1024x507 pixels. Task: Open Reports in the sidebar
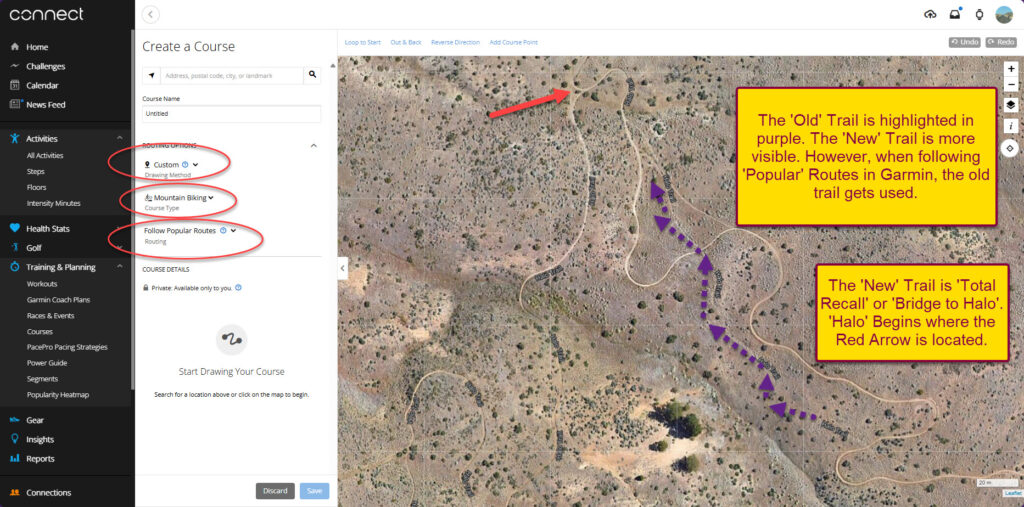(x=40, y=459)
